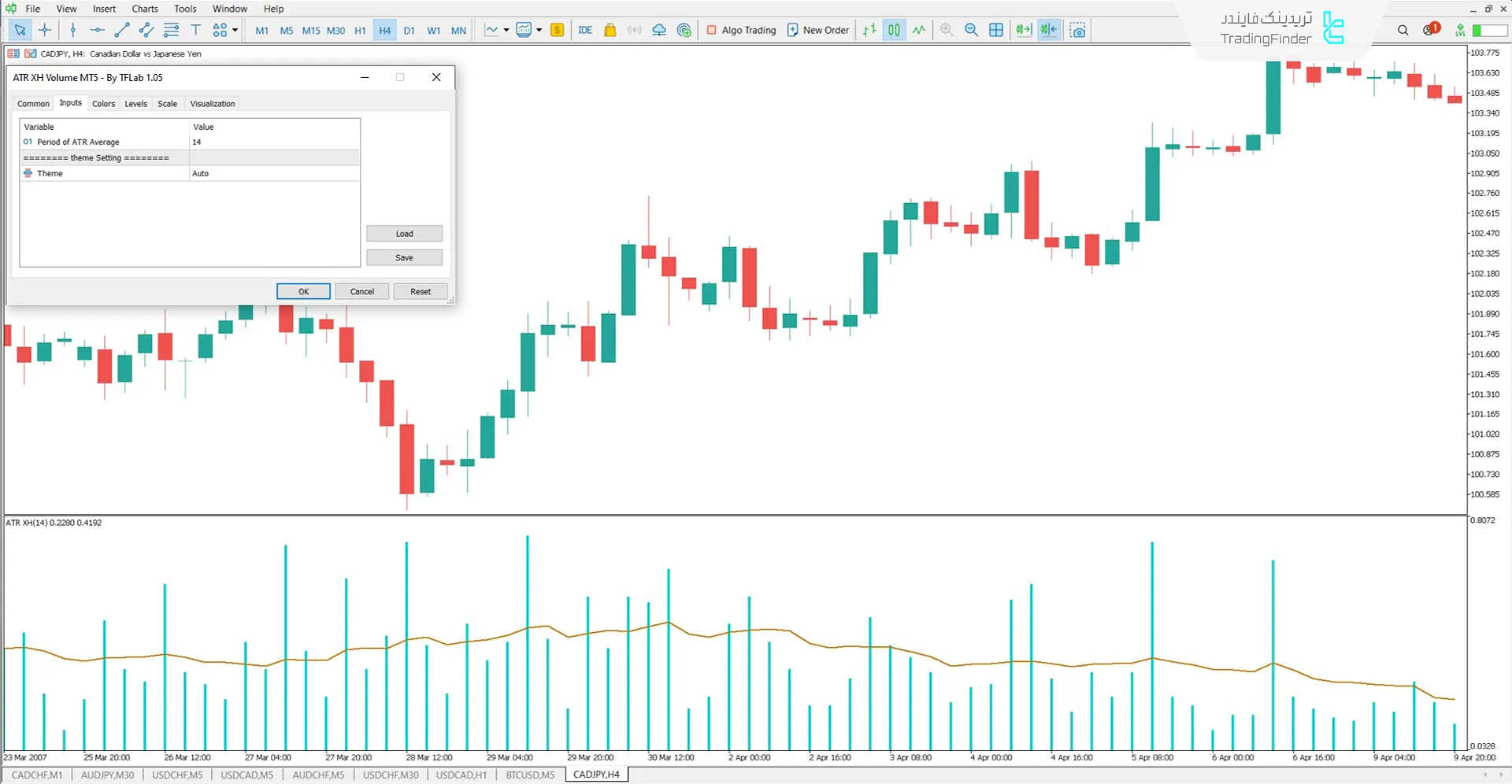
Task: Open the indicators list dropdown arrow
Action: coord(506,30)
